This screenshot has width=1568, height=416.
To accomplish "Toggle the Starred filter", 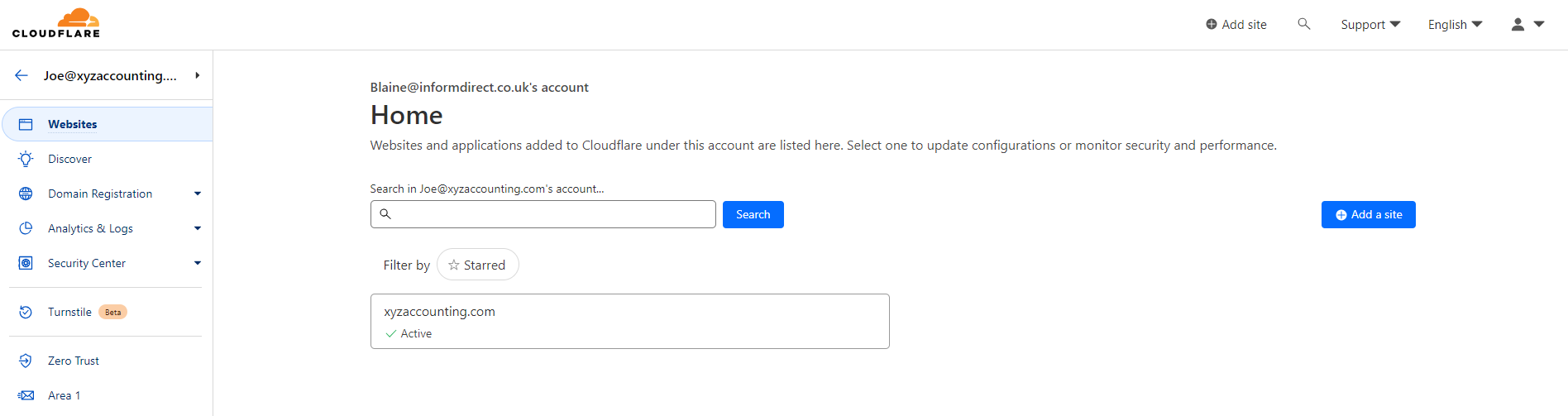I will [478, 265].
